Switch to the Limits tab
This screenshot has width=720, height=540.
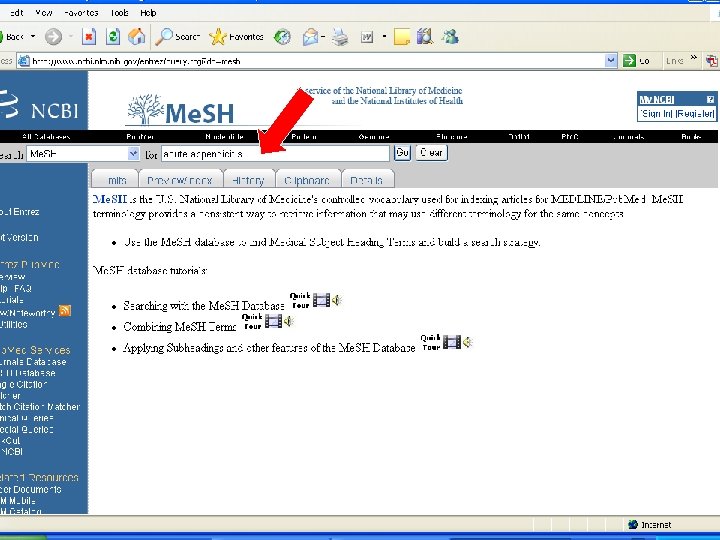[x=115, y=180]
